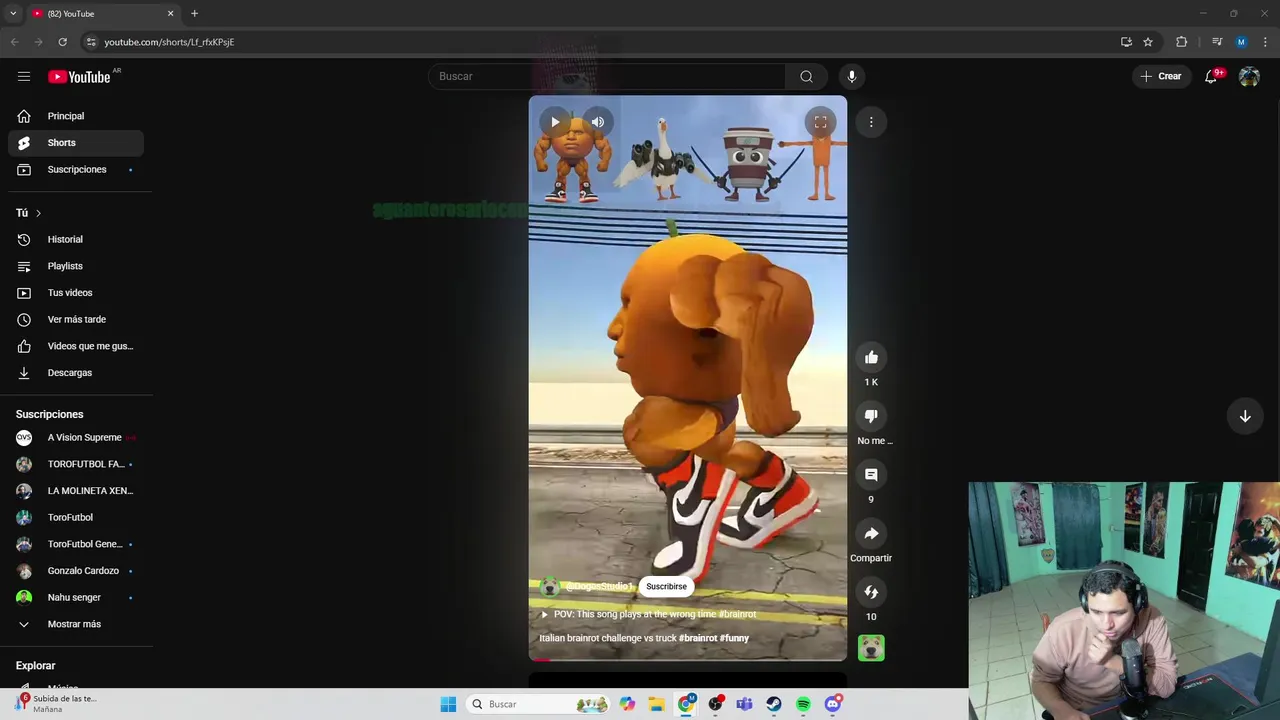Open the remix button showing 10
The width and height of the screenshot is (1280, 720).
[871, 592]
